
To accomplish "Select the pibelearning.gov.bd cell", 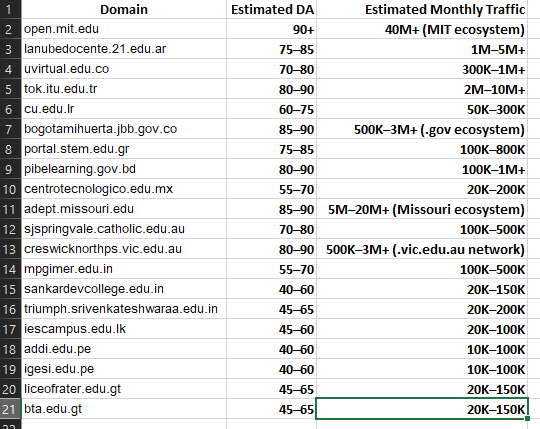I will click(x=124, y=169).
